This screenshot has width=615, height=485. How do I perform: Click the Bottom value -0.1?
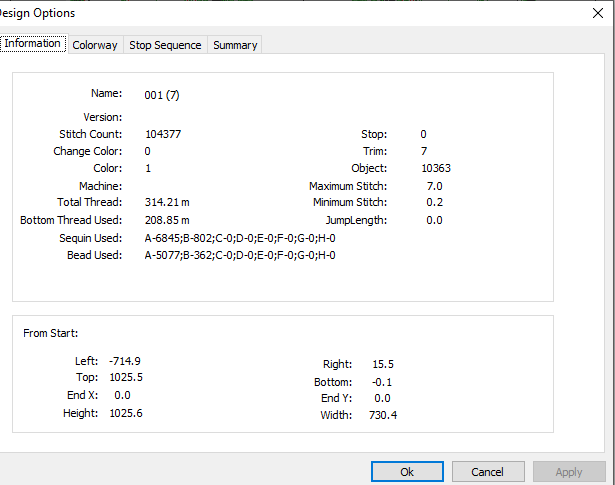coord(382,382)
